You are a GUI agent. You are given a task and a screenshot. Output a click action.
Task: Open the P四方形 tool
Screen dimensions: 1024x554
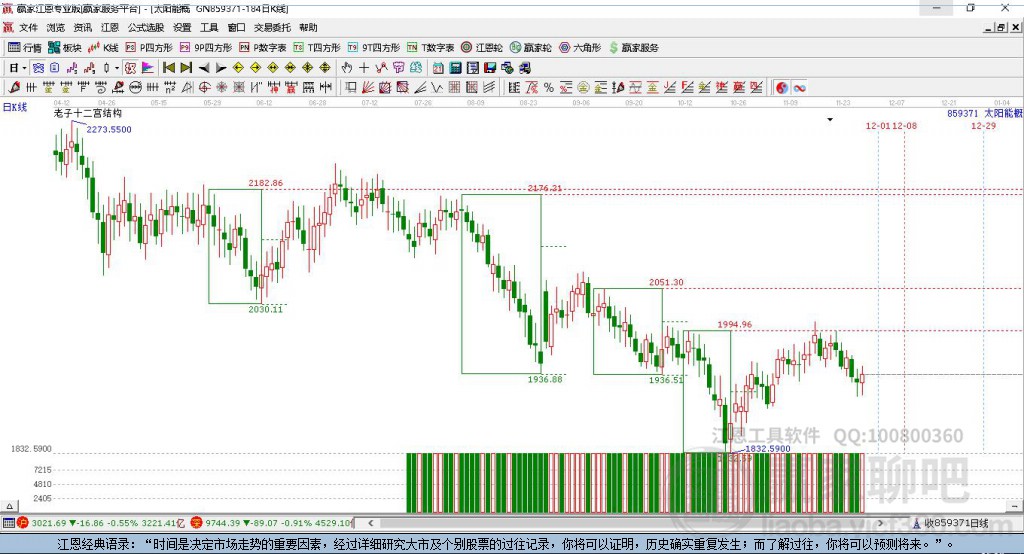pyautogui.click(x=149, y=48)
